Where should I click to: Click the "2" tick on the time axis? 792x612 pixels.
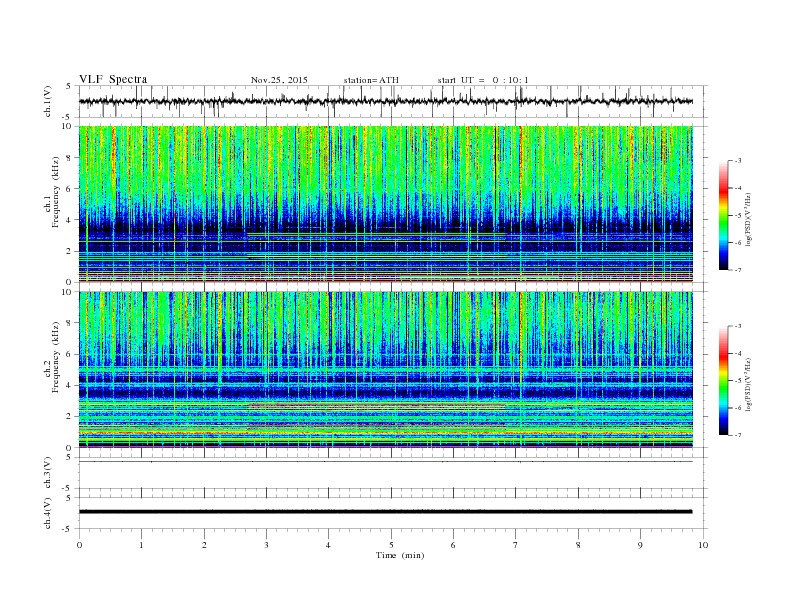204,545
